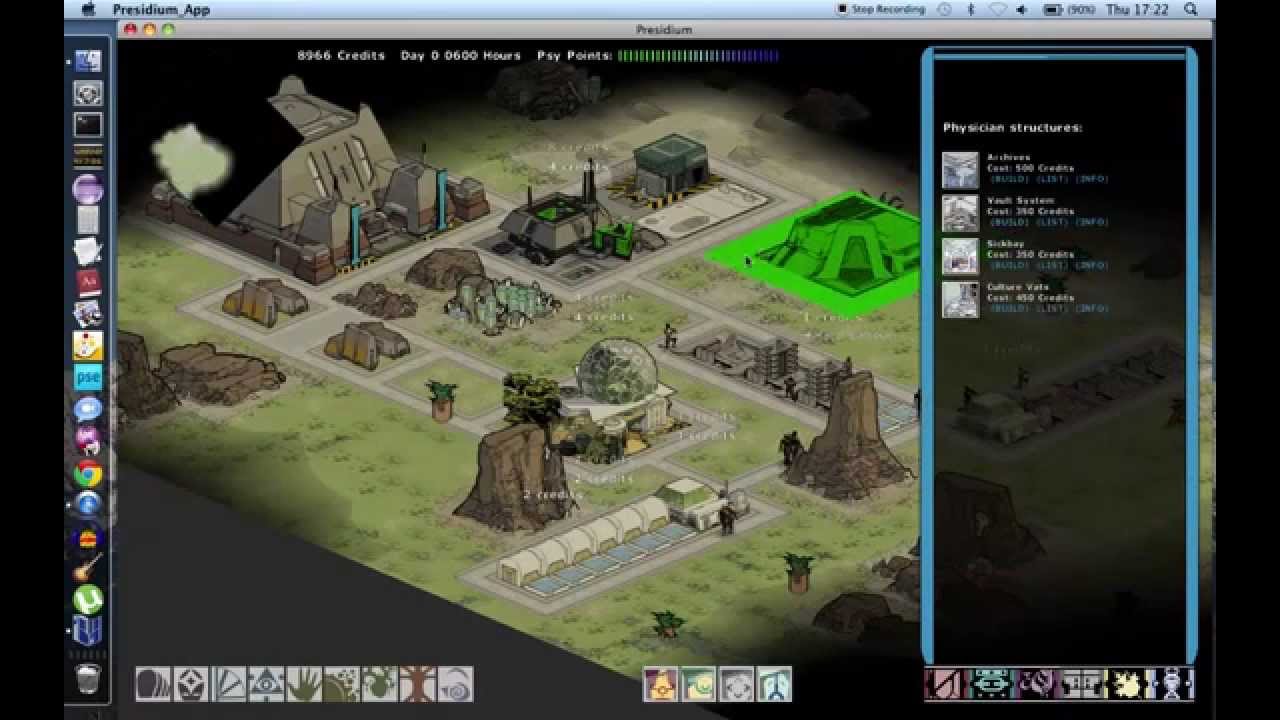Select the Vault System structure thumbnail
The image size is (1280, 720).
coord(961,213)
